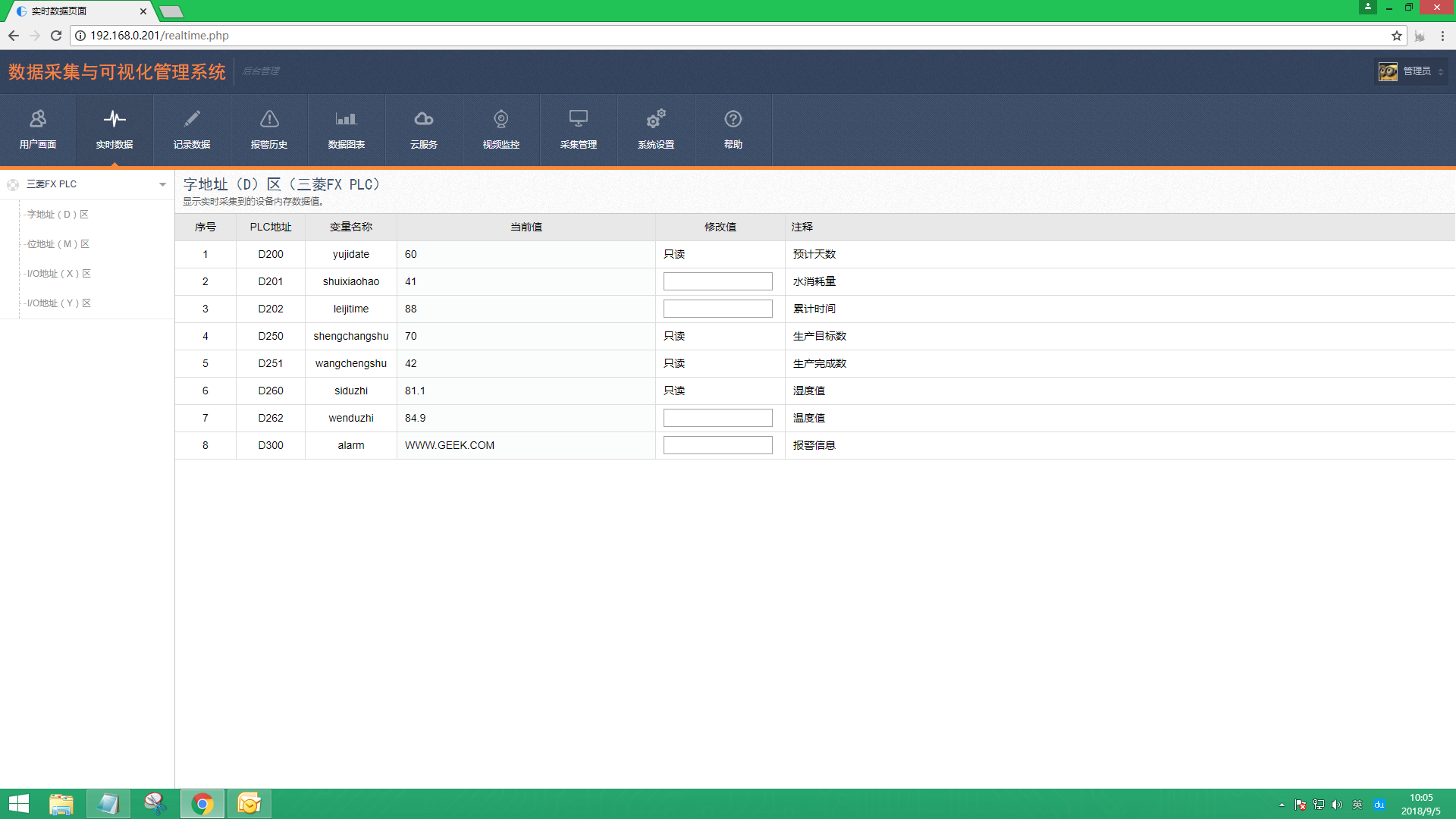Click the alarm D300 modify value field
This screenshot has width=1456, height=819.
coord(717,445)
